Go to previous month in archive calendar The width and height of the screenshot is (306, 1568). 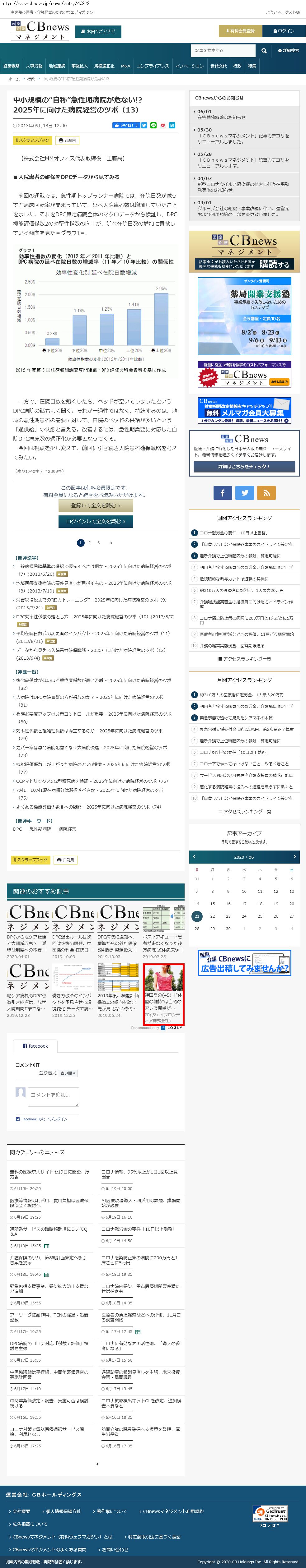[x=194, y=857]
